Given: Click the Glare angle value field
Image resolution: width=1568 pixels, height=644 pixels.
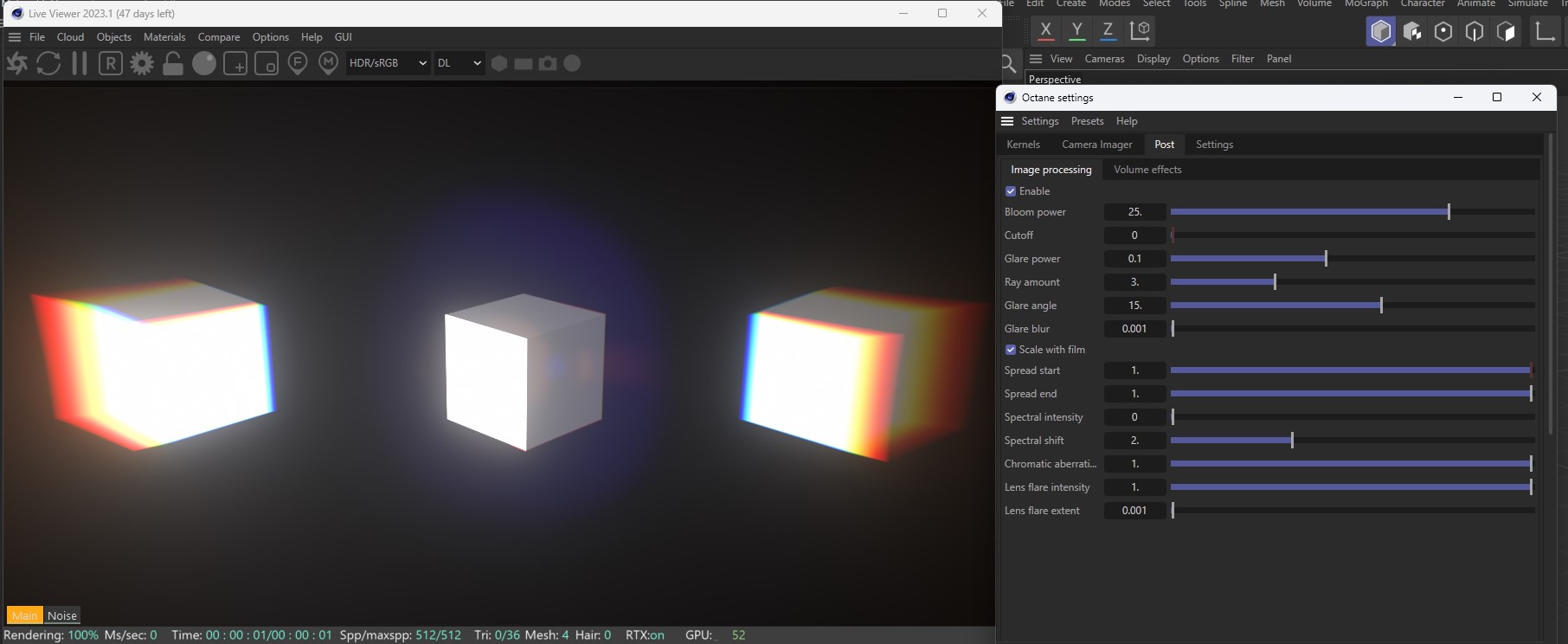Looking at the screenshot, I should 1134,306.
